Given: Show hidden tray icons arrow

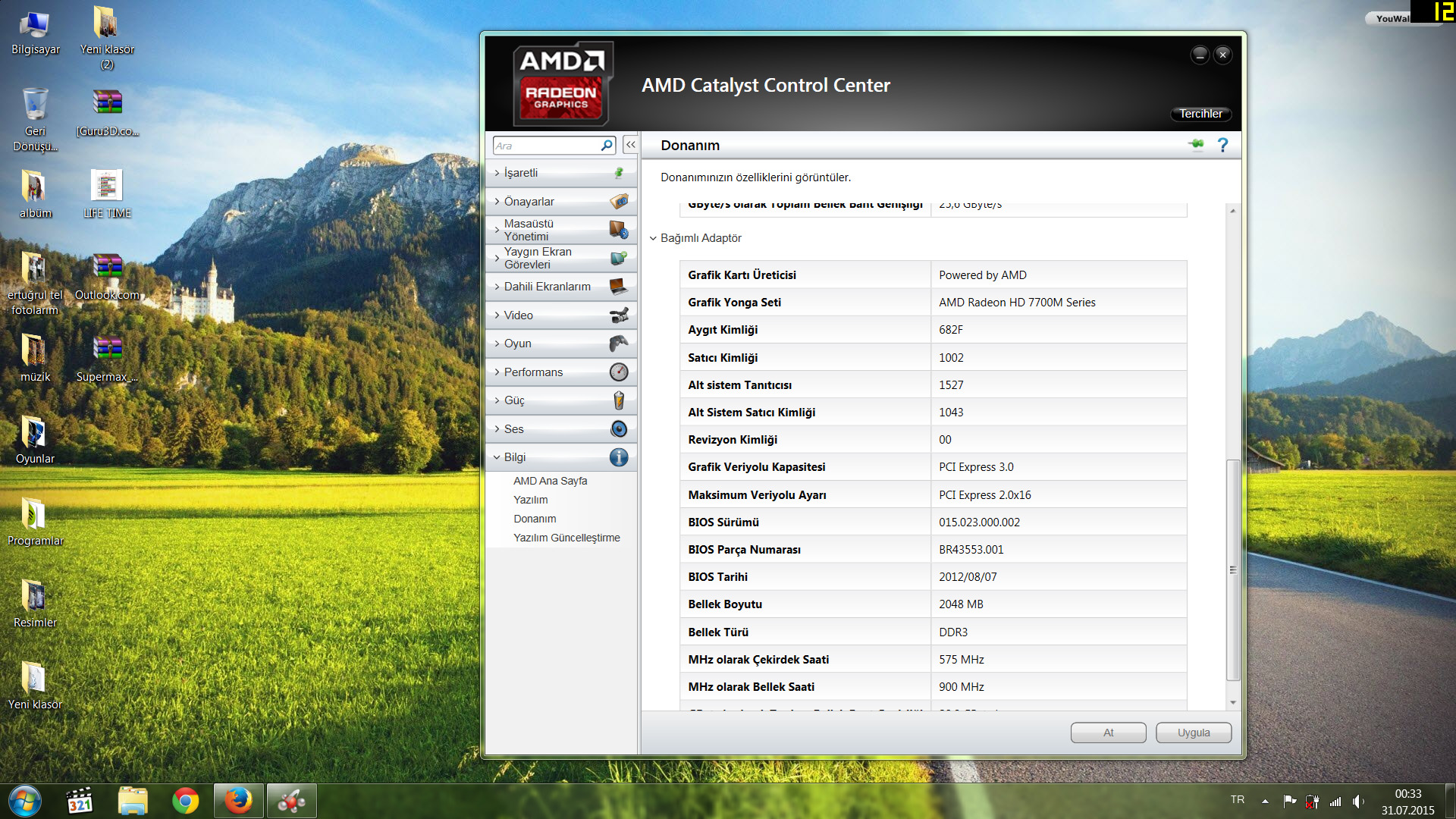Looking at the screenshot, I should tap(1265, 801).
